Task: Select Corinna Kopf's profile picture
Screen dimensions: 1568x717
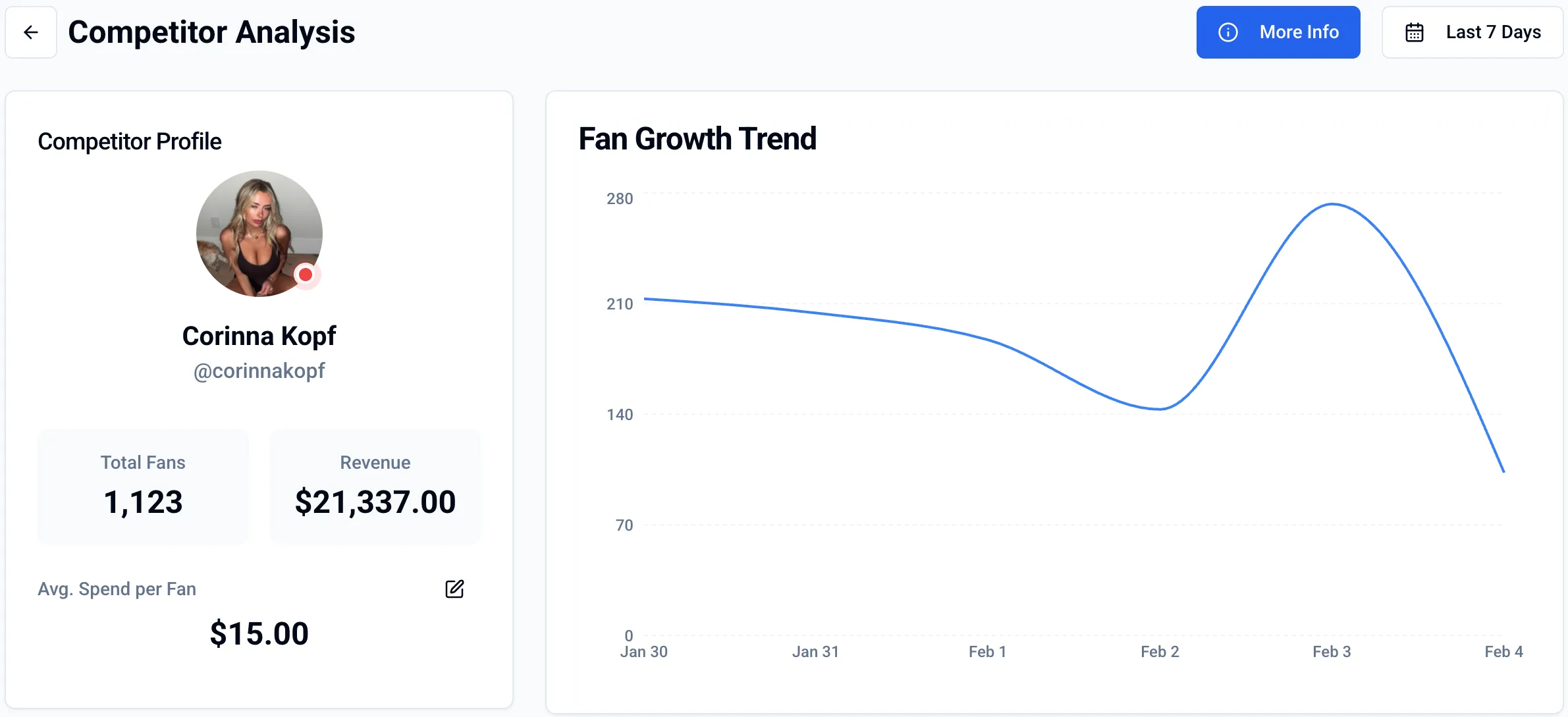Action: pyautogui.click(x=259, y=232)
